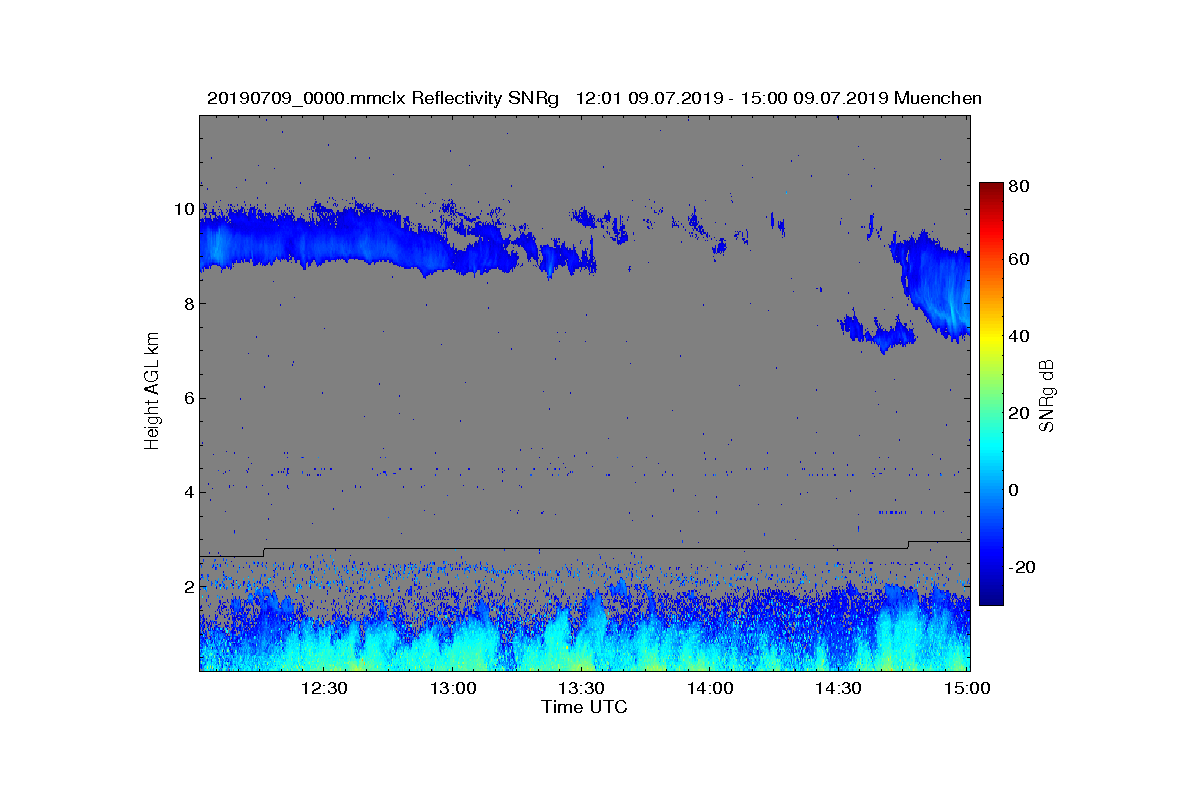The height and width of the screenshot is (800, 1200).
Task: Click the colorbar value label 60
Action: (1020, 260)
